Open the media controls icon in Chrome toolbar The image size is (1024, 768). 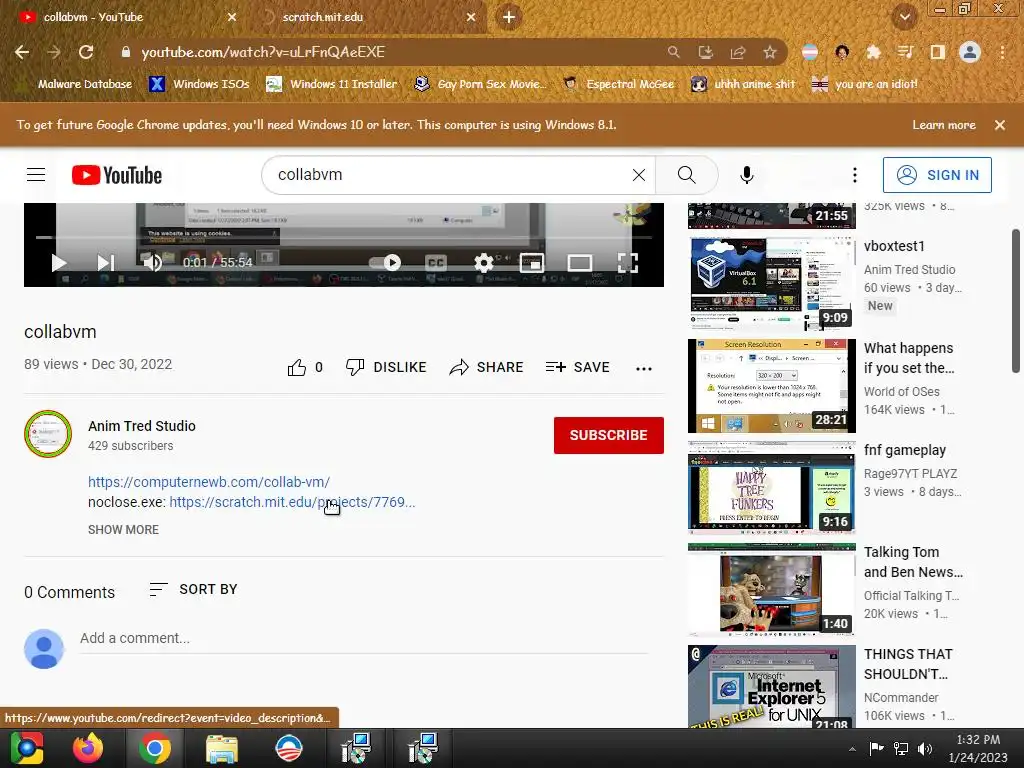tap(906, 52)
